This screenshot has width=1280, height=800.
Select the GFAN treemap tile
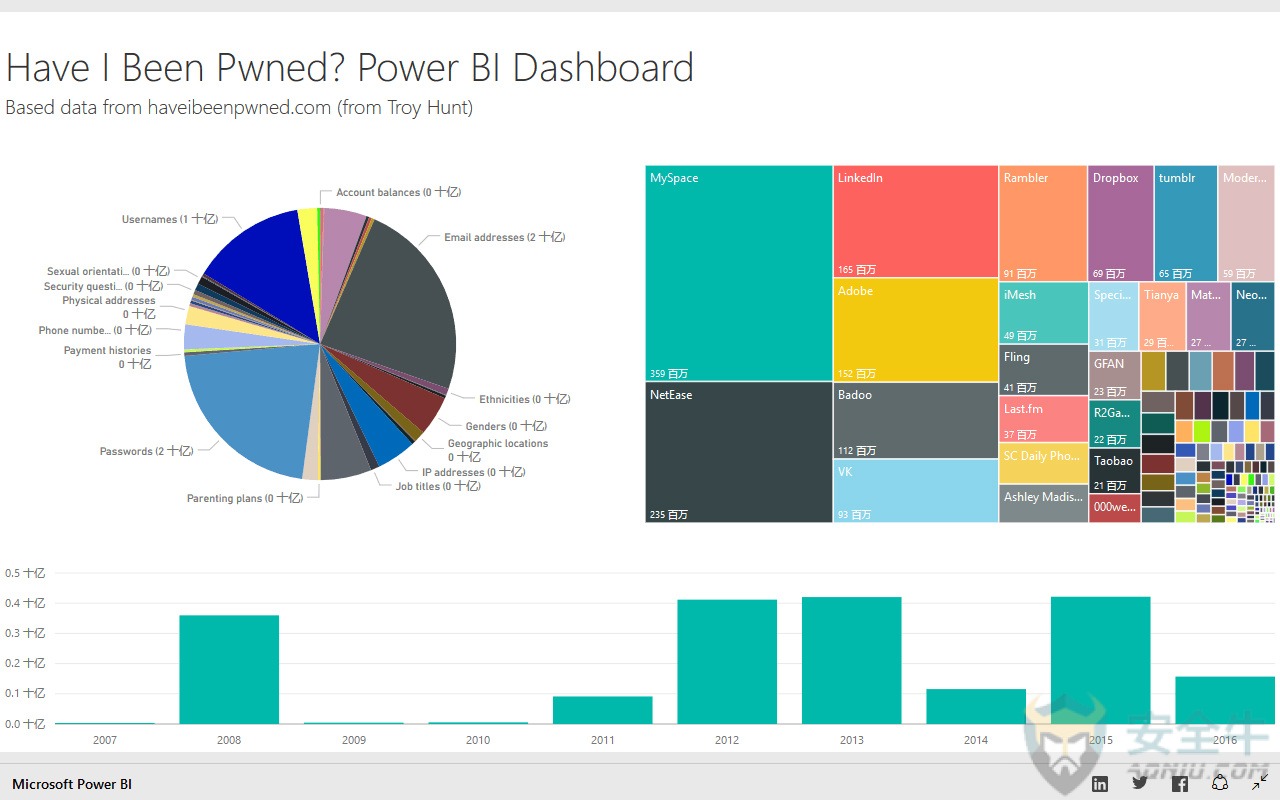[1114, 375]
